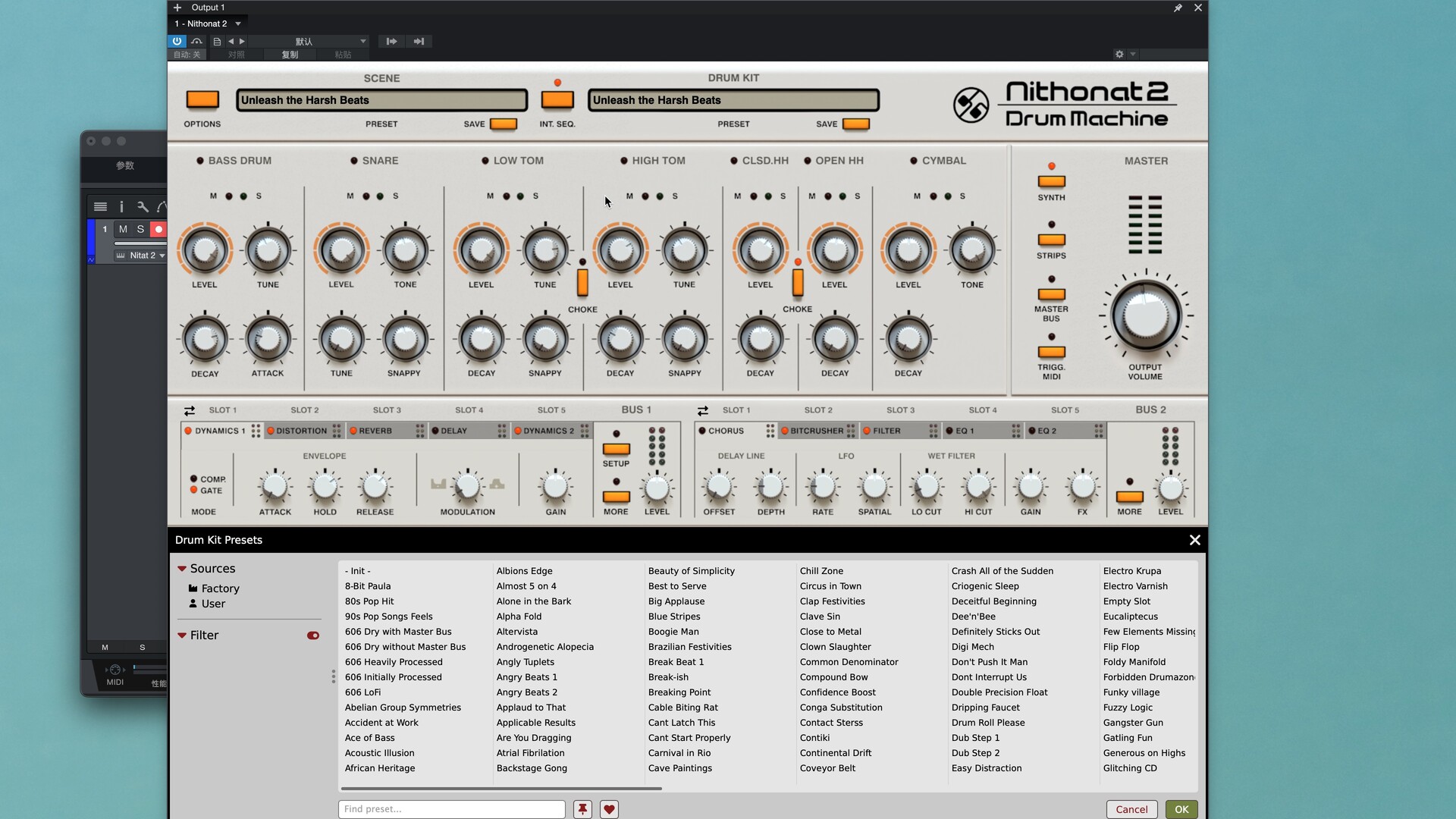Click the User source
This screenshot has width=1456, height=819.
(x=207, y=604)
